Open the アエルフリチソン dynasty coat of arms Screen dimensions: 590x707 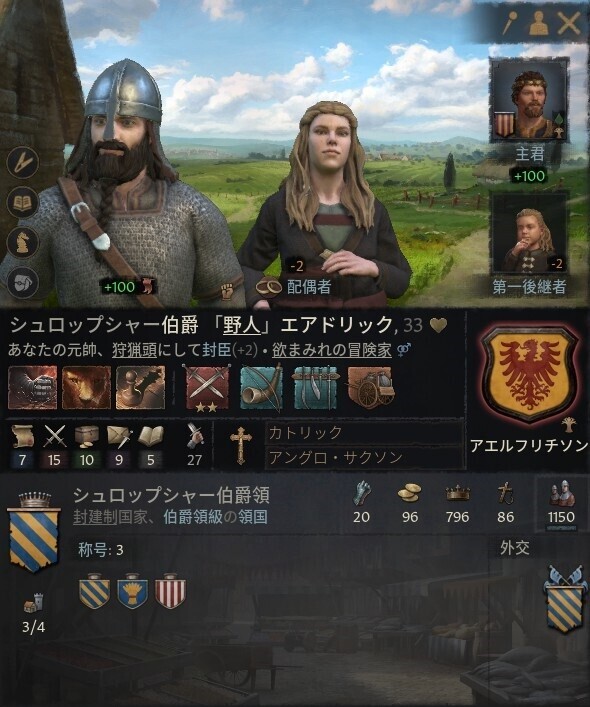529,373
